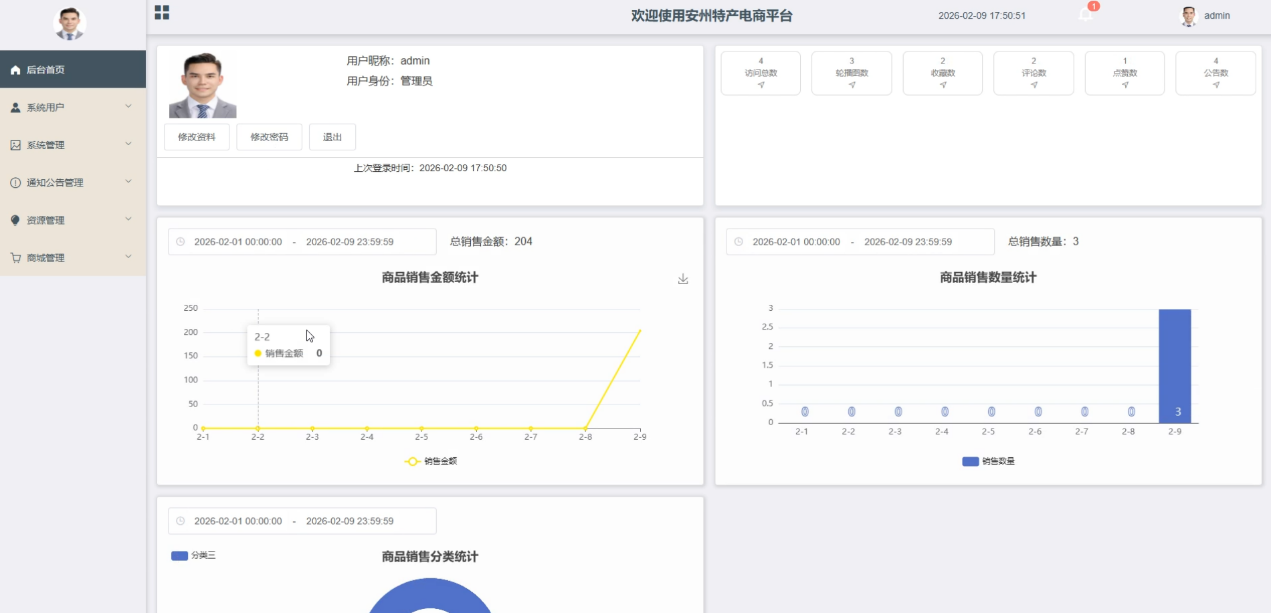Image resolution: width=1271 pixels, height=613 pixels.
Task: Click the admin avatar in top-right header
Action: pos(1189,16)
